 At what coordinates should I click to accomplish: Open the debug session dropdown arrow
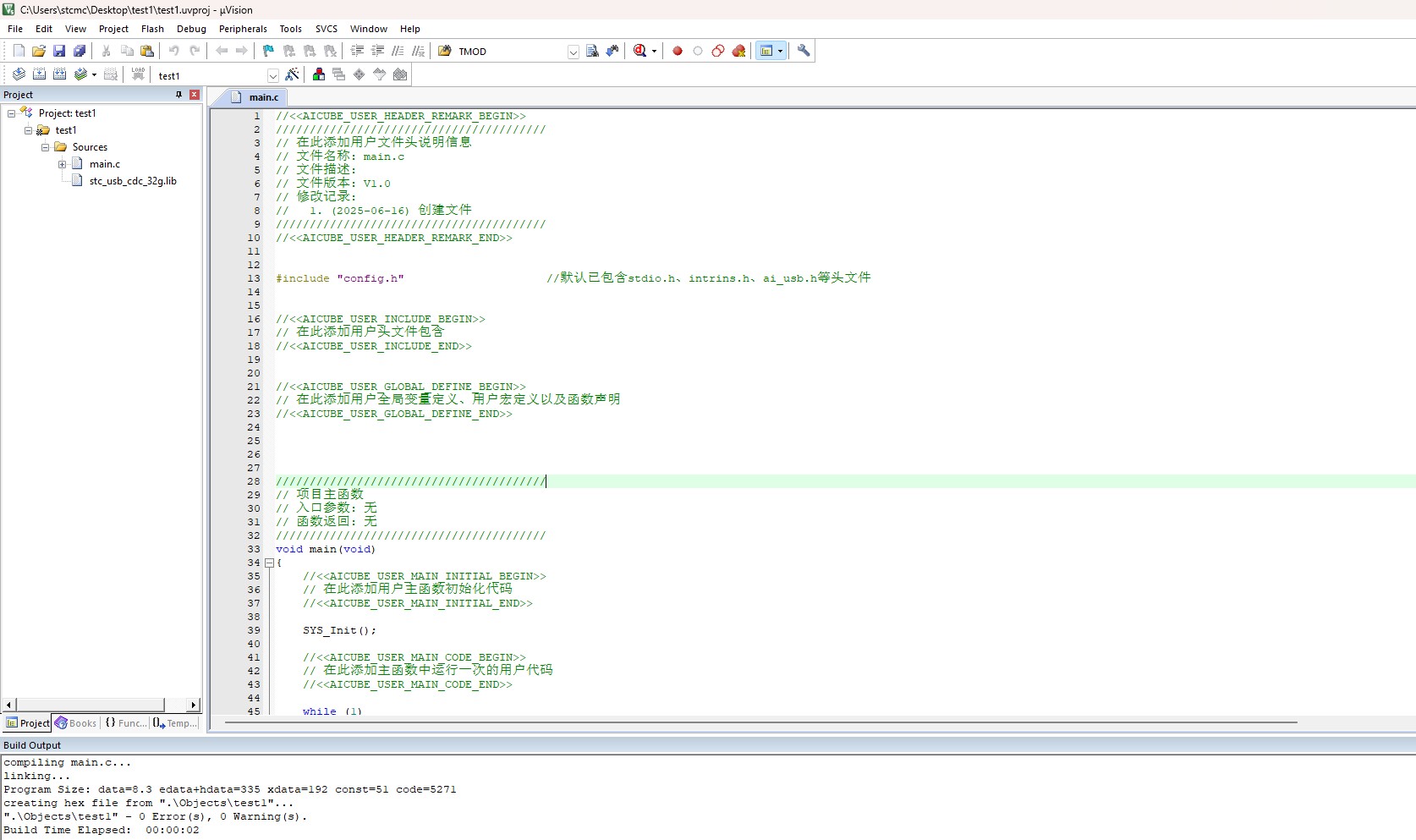tap(654, 52)
